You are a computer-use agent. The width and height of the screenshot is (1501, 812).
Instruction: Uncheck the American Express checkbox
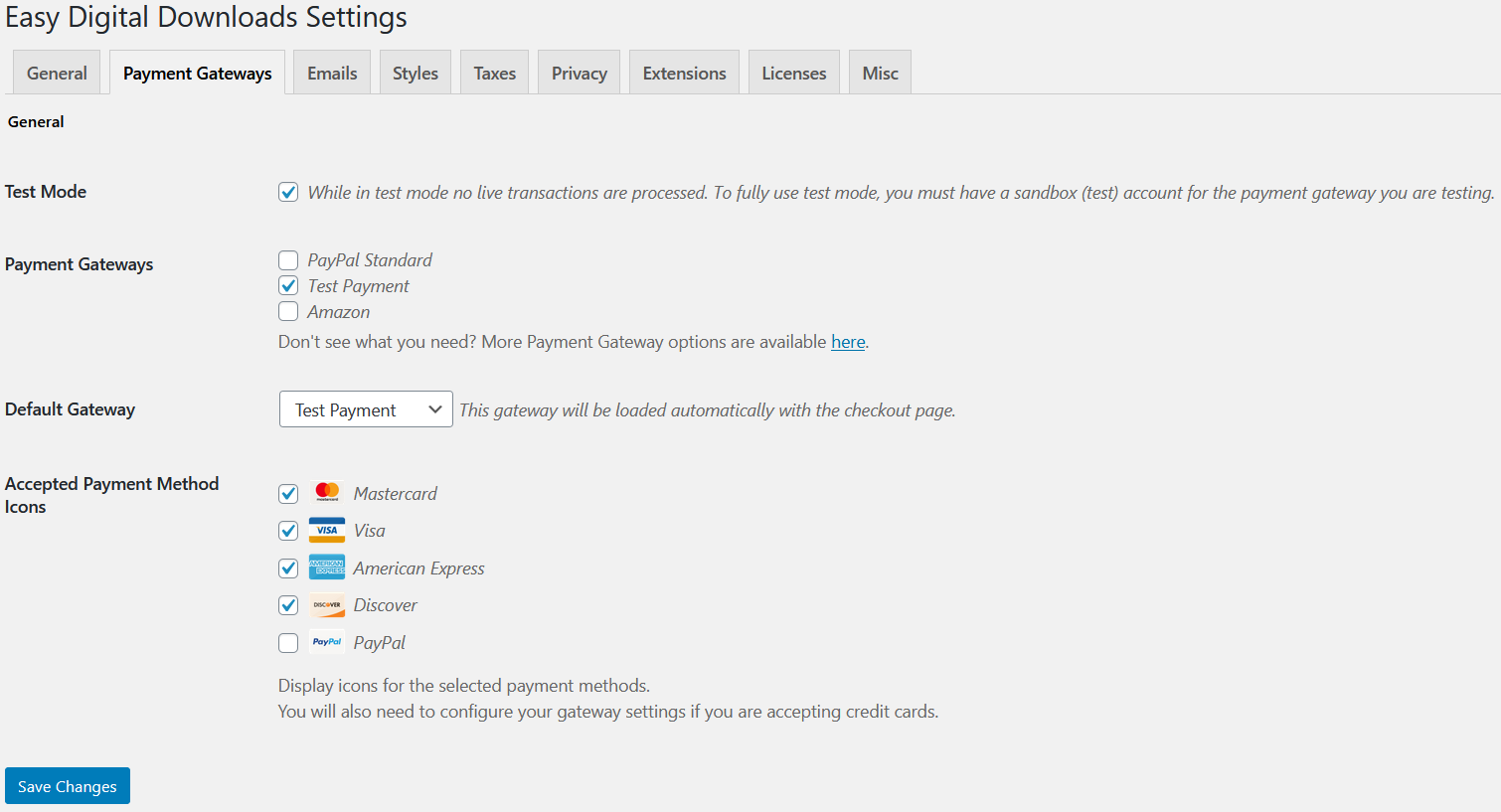click(288, 568)
